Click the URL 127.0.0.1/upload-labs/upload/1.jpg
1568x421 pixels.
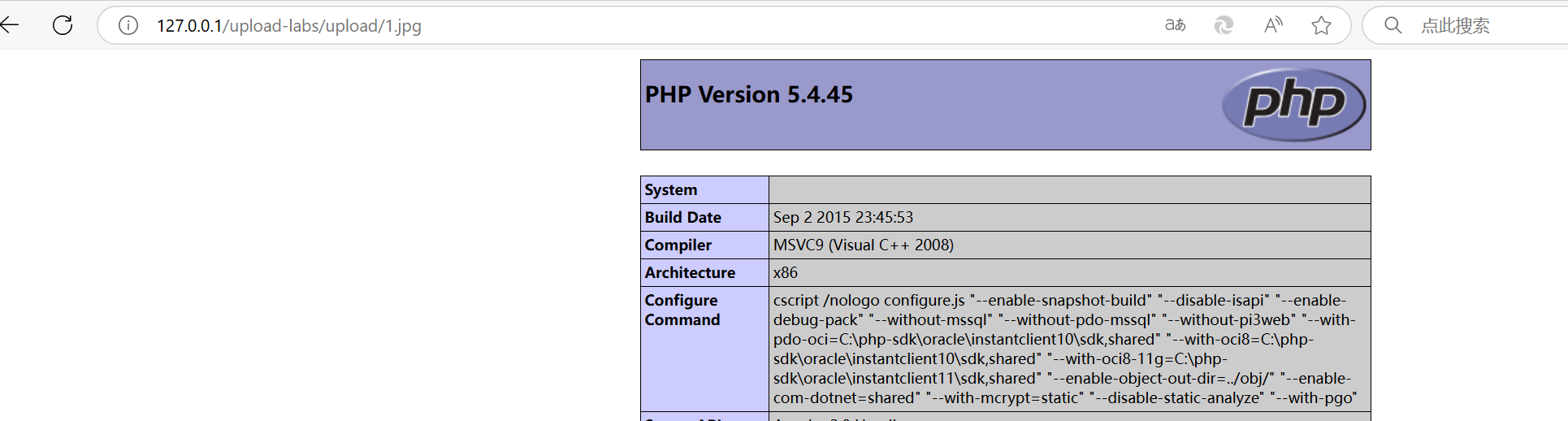[289, 26]
